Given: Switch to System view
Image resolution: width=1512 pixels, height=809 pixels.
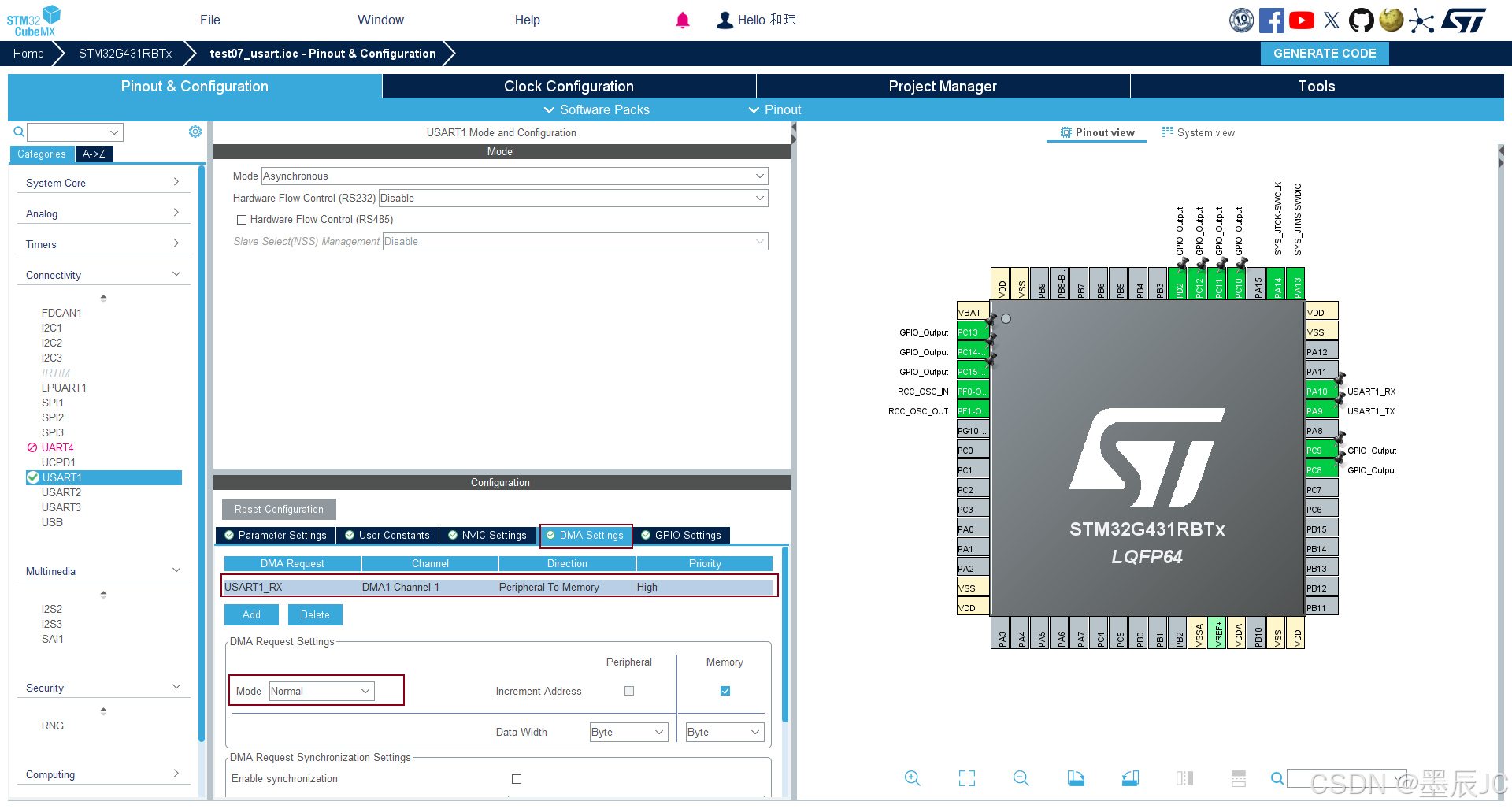Looking at the screenshot, I should pos(1198,132).
